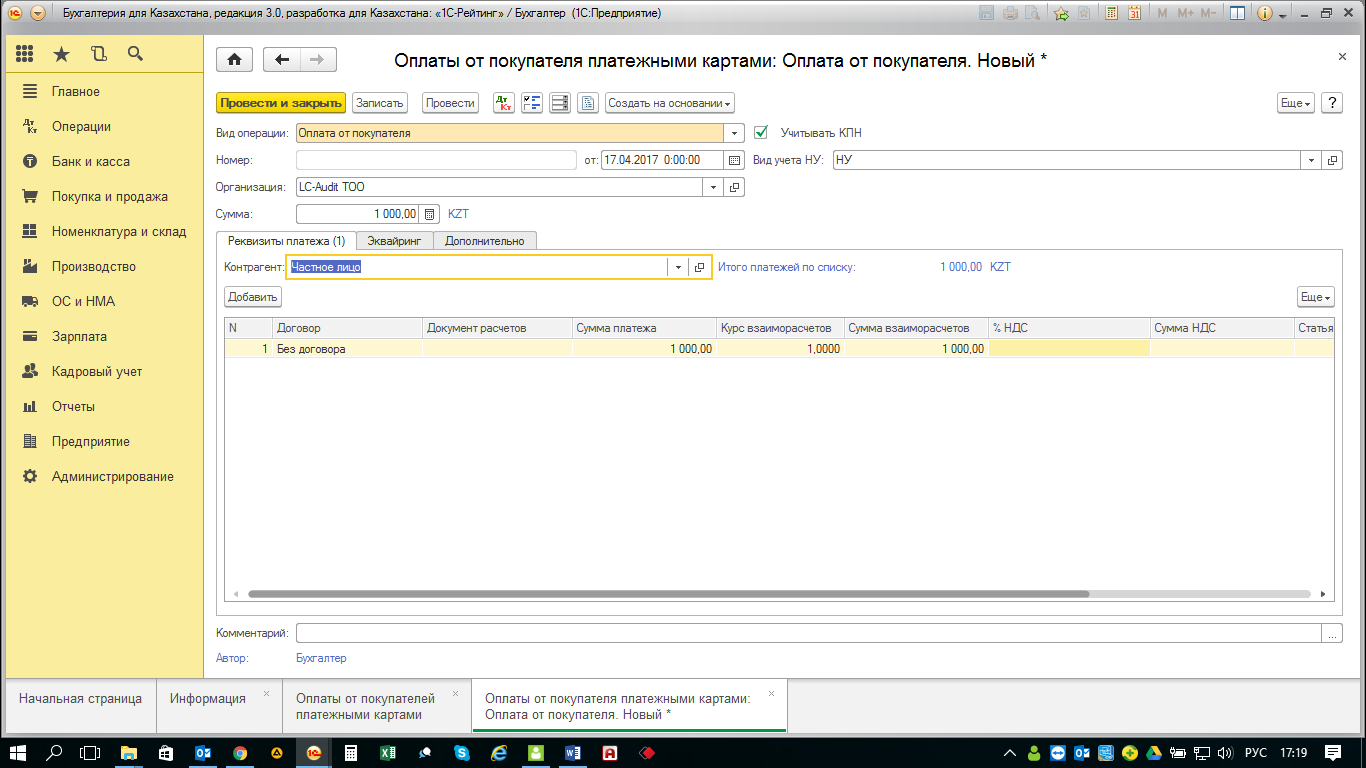Go to the home page icon
The image size is (1366, 768).
[x=234, y=60]
